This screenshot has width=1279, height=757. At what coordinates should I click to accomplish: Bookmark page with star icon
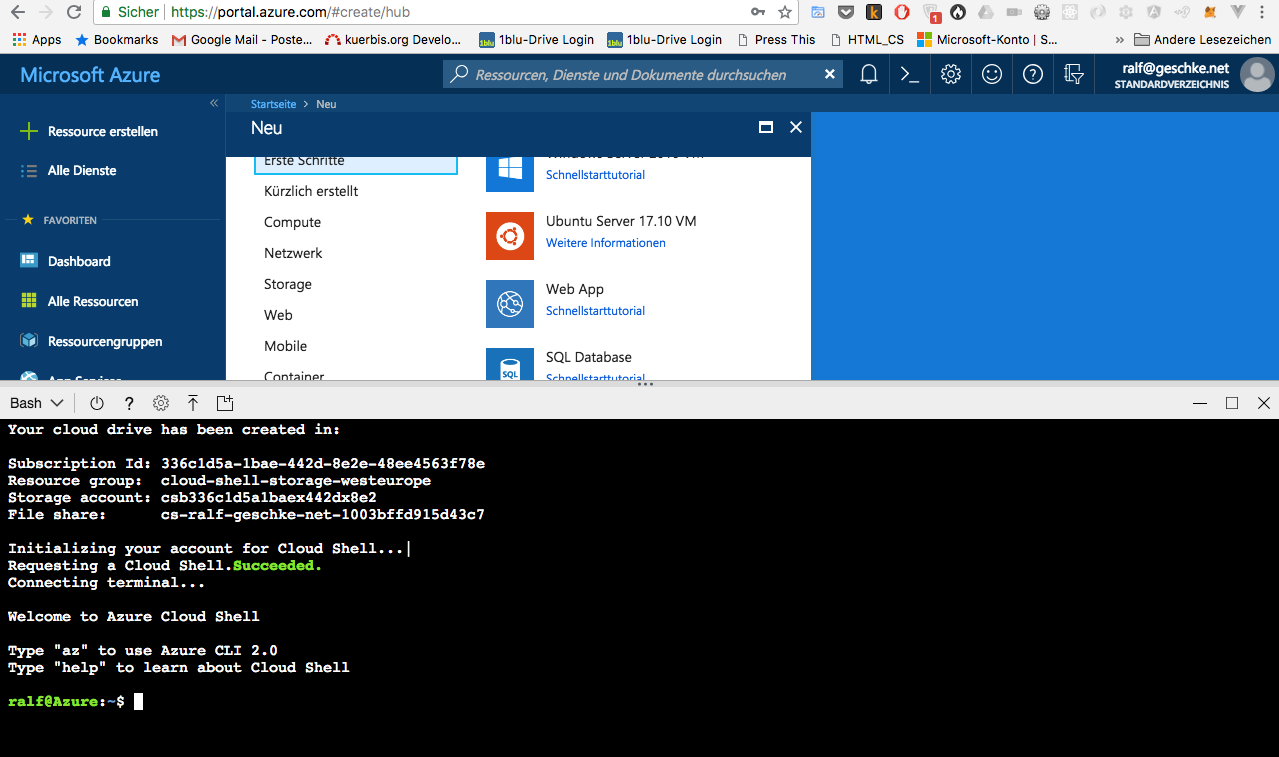pos(785,12)
